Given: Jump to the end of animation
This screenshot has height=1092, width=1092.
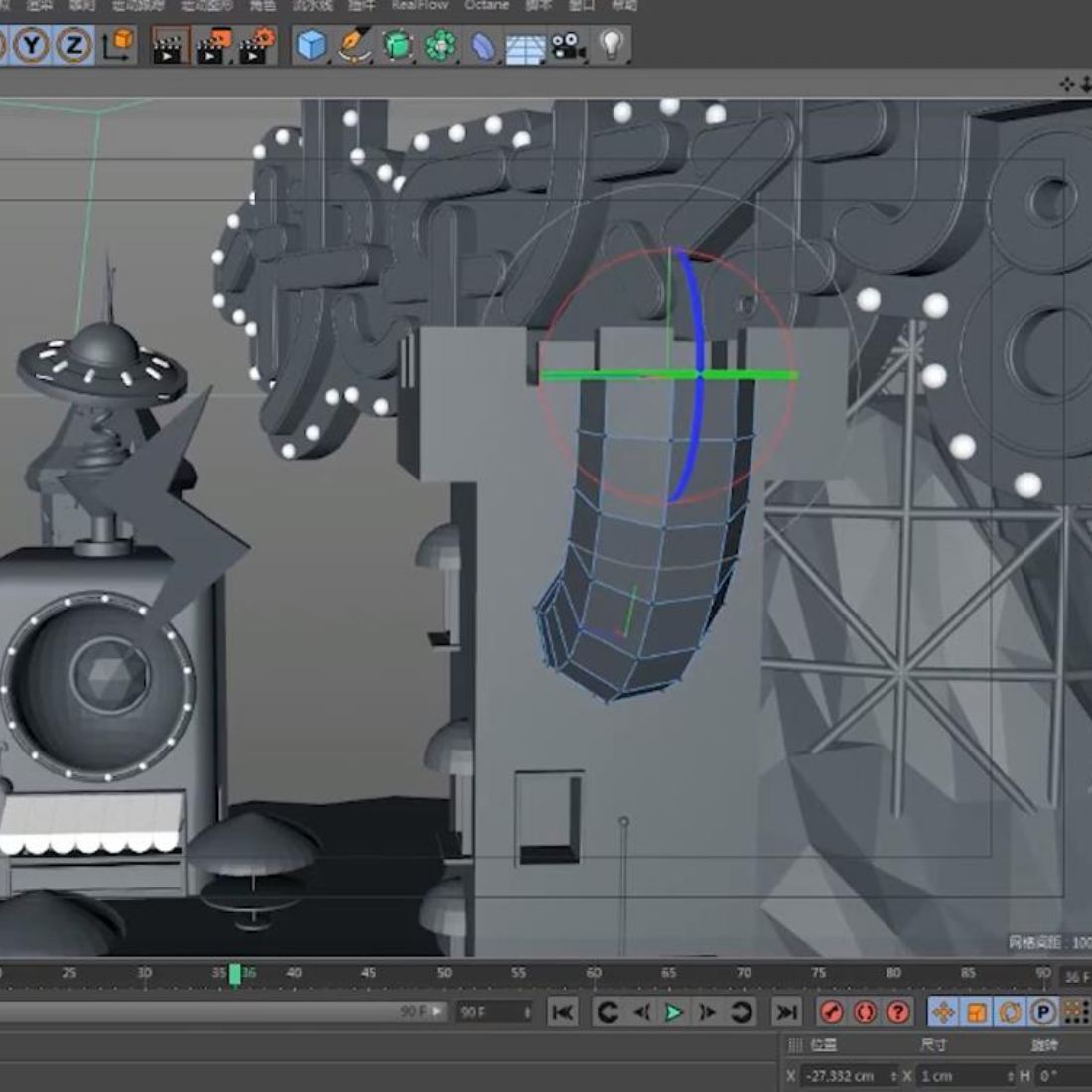Looking at the screenshot, I should click(786, 1012).
